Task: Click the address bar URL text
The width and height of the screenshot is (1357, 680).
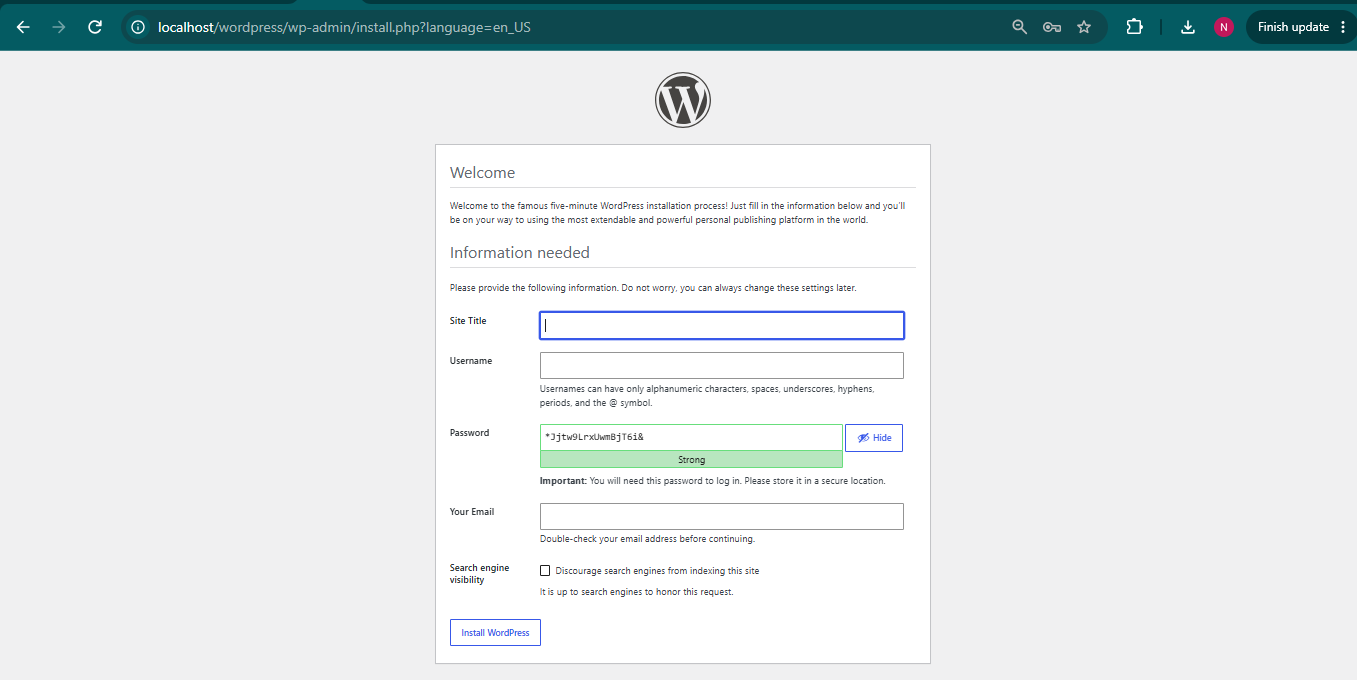Action: (x=344, y=27)
